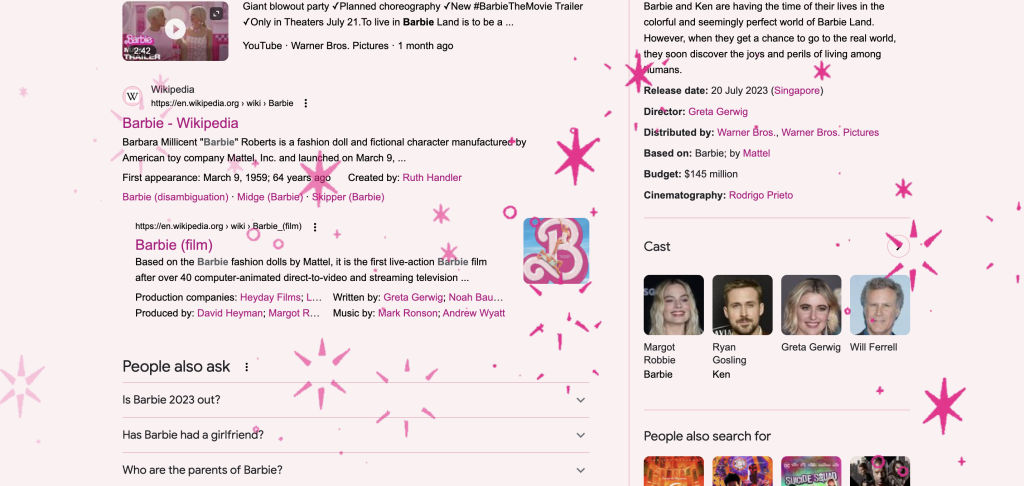The image size is (1024, 486).
Task: Open the Barbie (film) result title
Action: point(174,245)
